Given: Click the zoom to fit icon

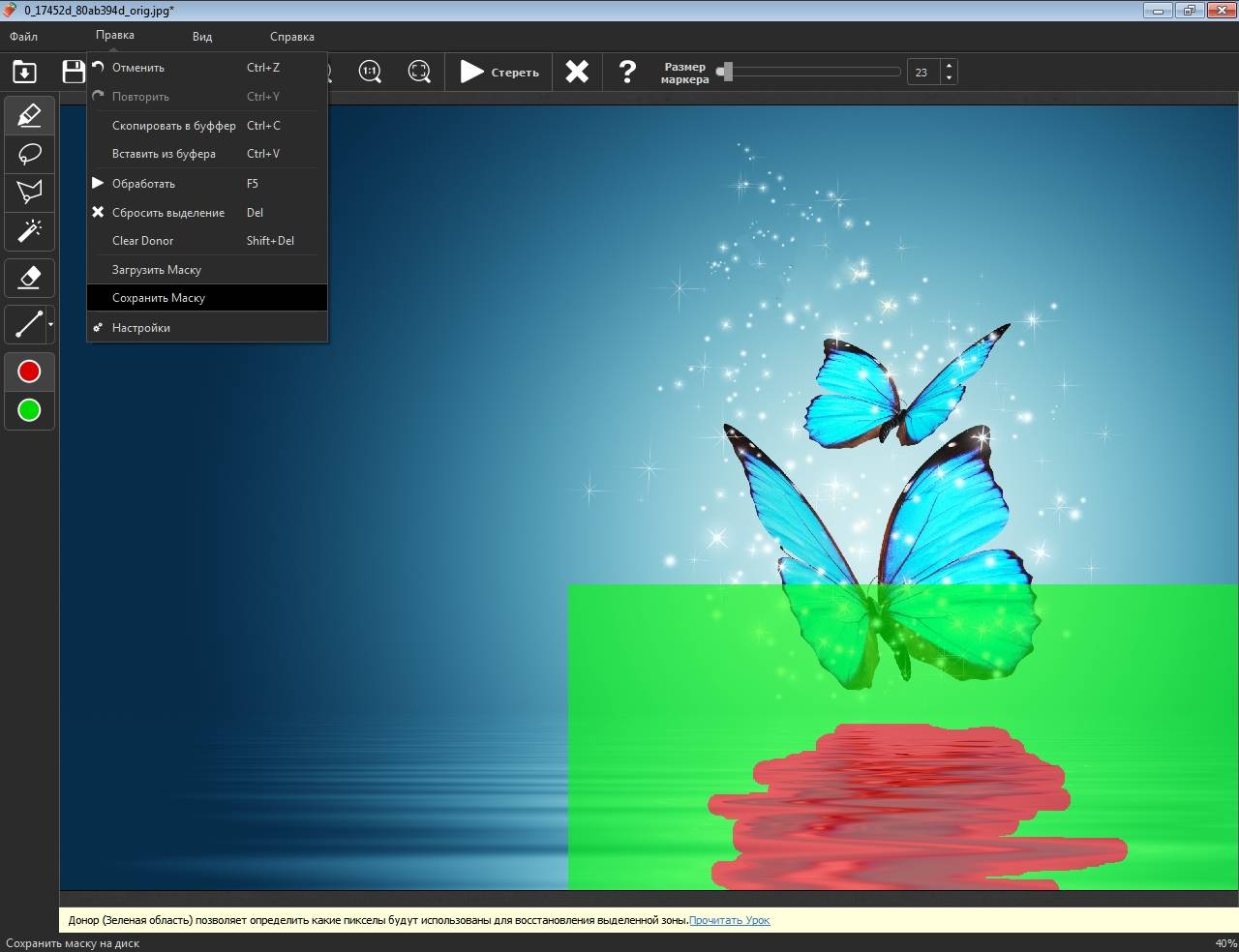Looking at the screenshot, I should 419,72.
